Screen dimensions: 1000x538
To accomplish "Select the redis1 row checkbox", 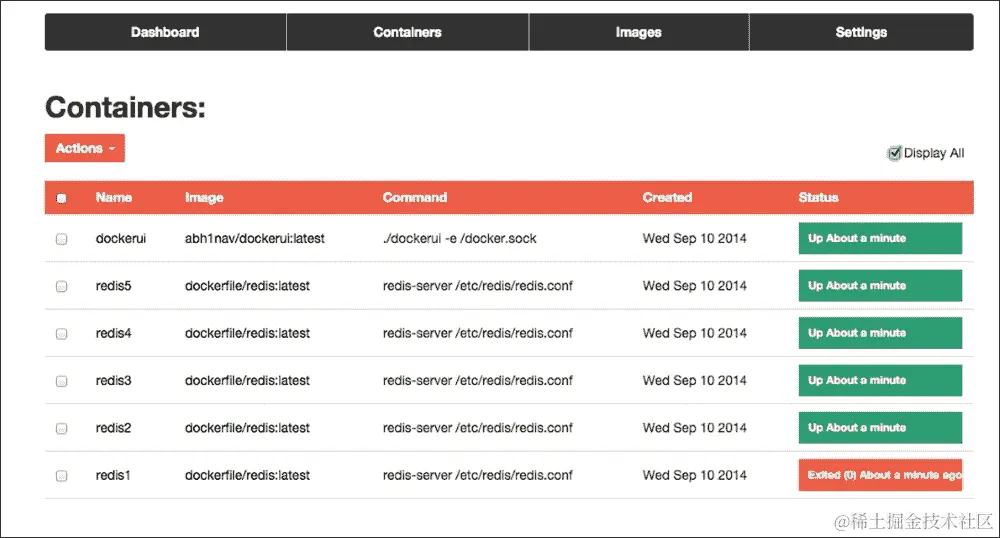I will click(61, 476).
